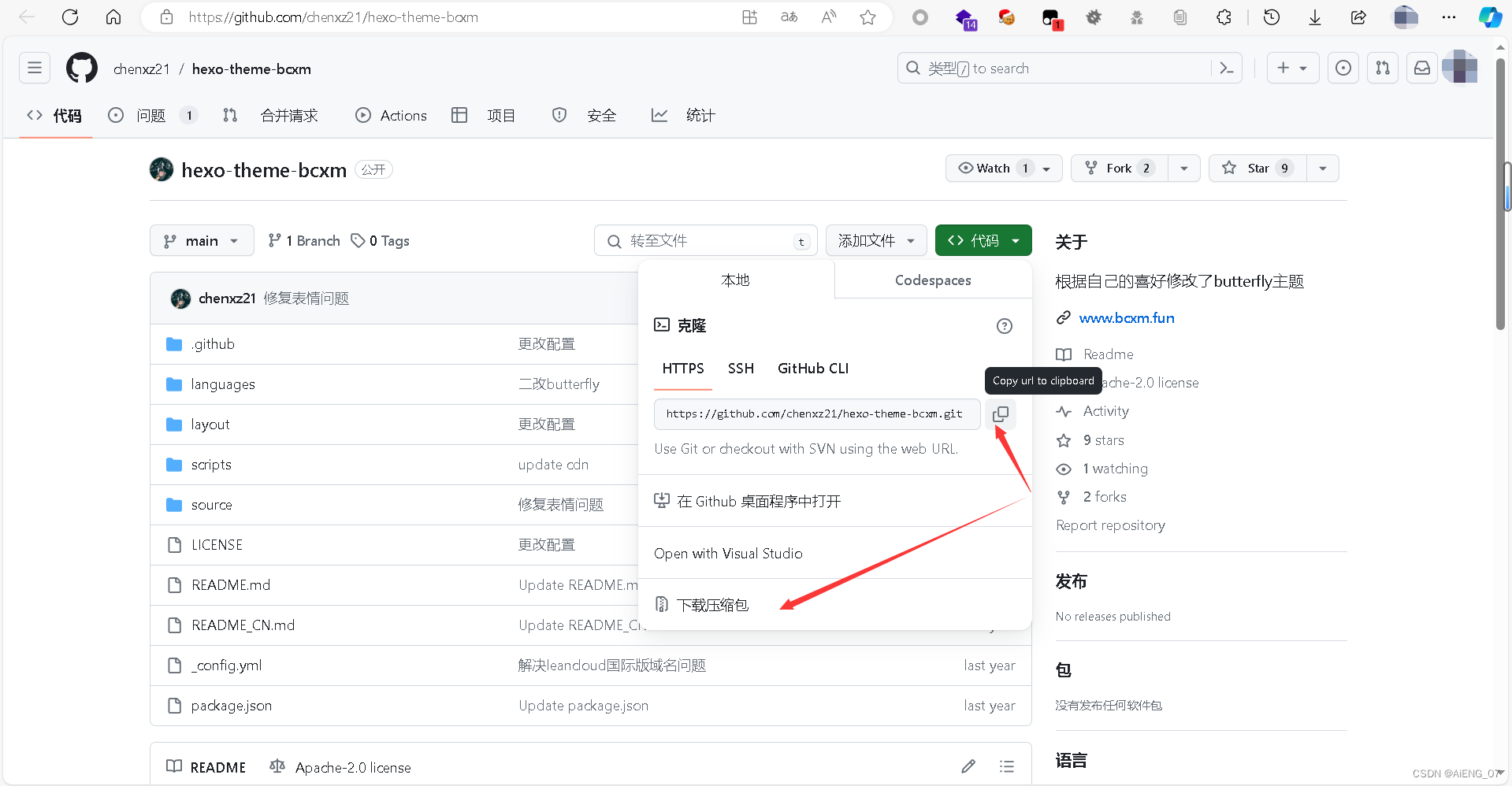
Task: Select the Codespaces tab
Action: tap(933, 280)
